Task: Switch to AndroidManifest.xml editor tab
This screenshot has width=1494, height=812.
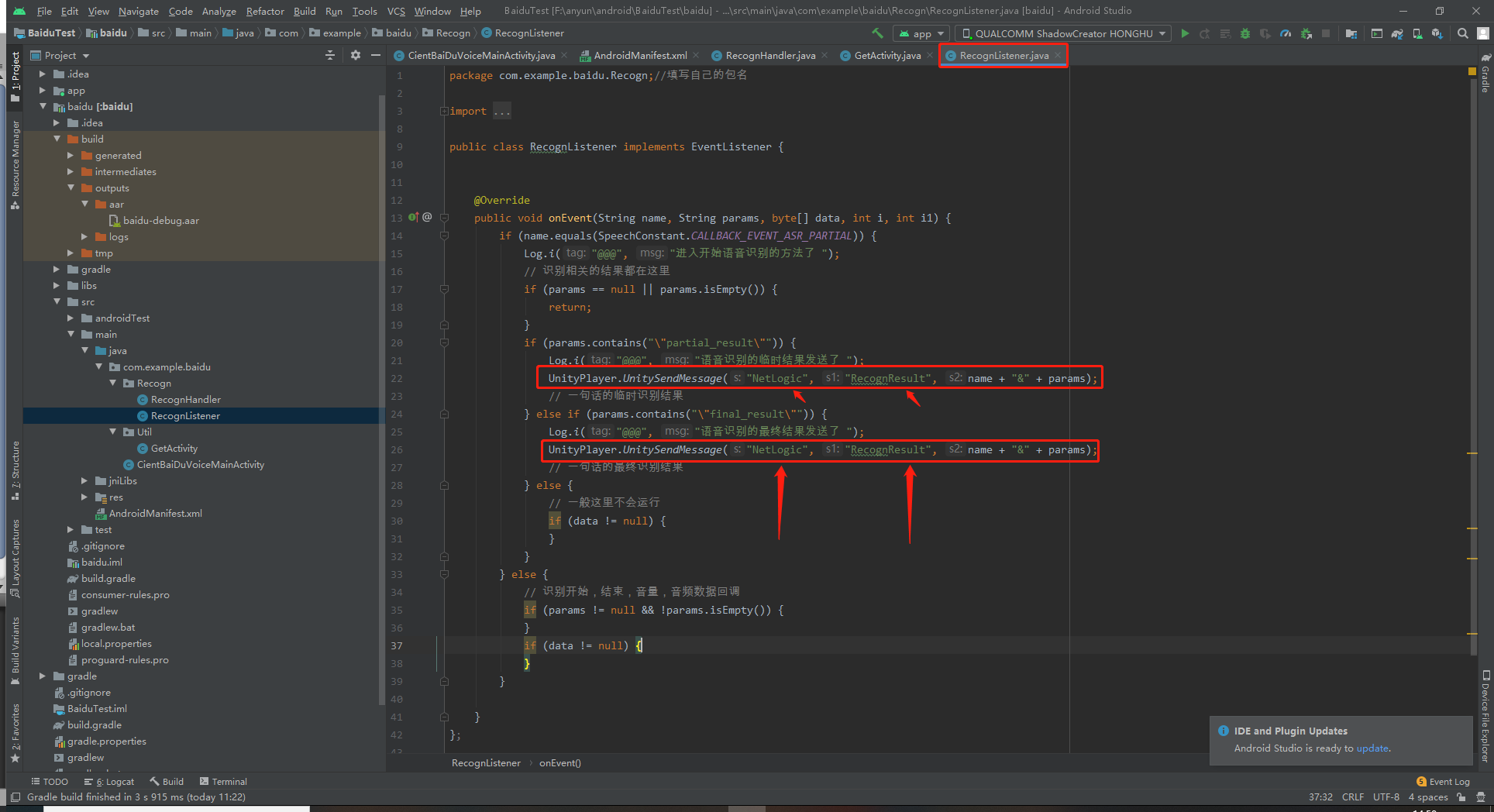Action: [640, 55]
